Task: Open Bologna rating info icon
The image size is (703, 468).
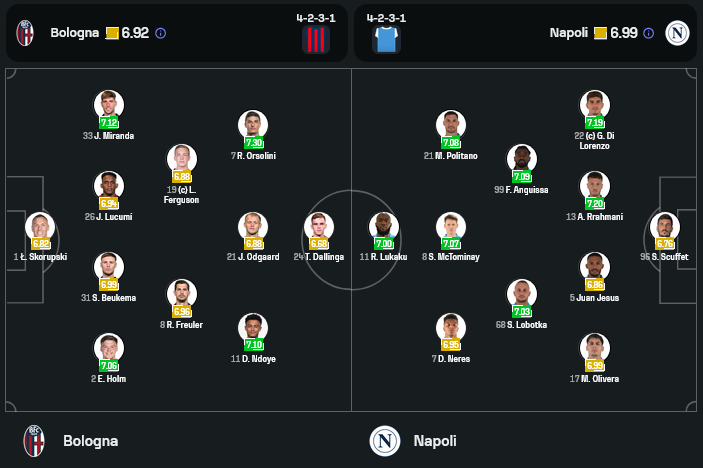Action: pos(161,33)
